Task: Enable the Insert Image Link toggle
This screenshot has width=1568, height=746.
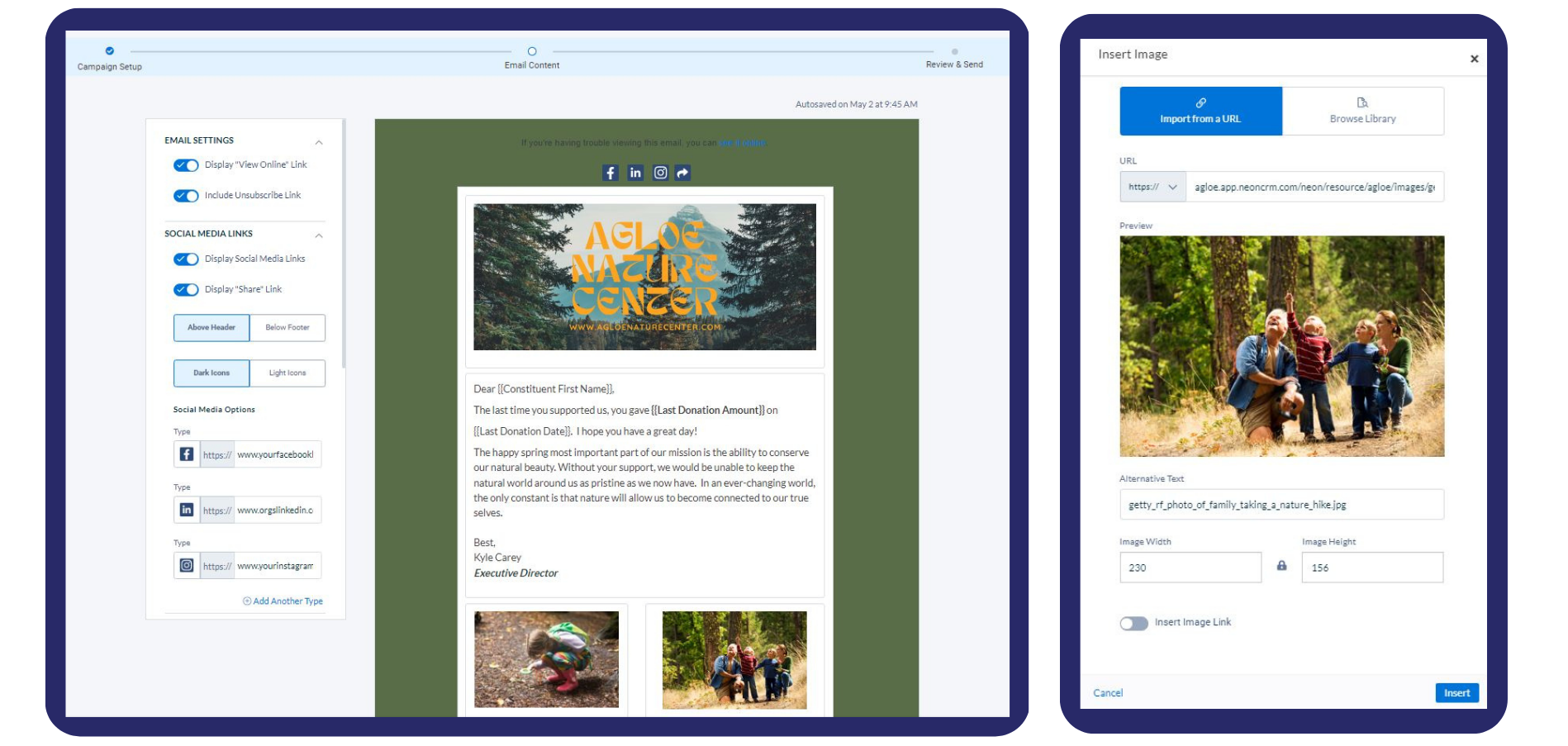Action: click(x=1133, y=623)
